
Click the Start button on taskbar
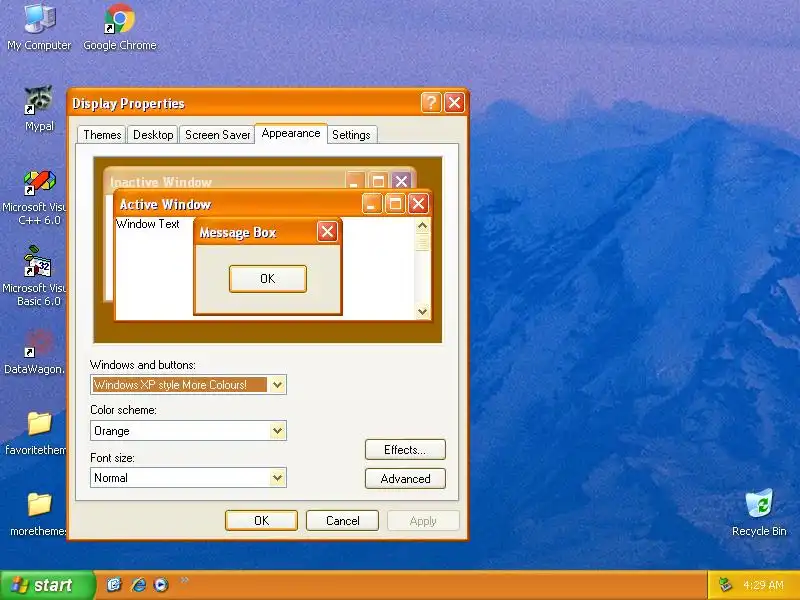click(x=47, y=585)
